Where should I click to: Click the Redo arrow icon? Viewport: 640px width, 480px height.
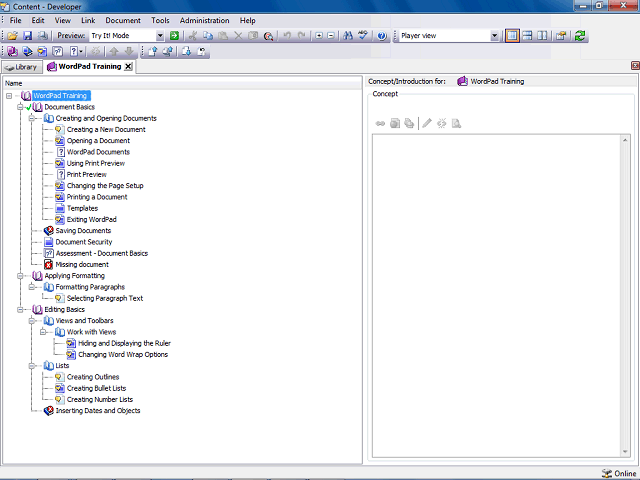[301, 36]
